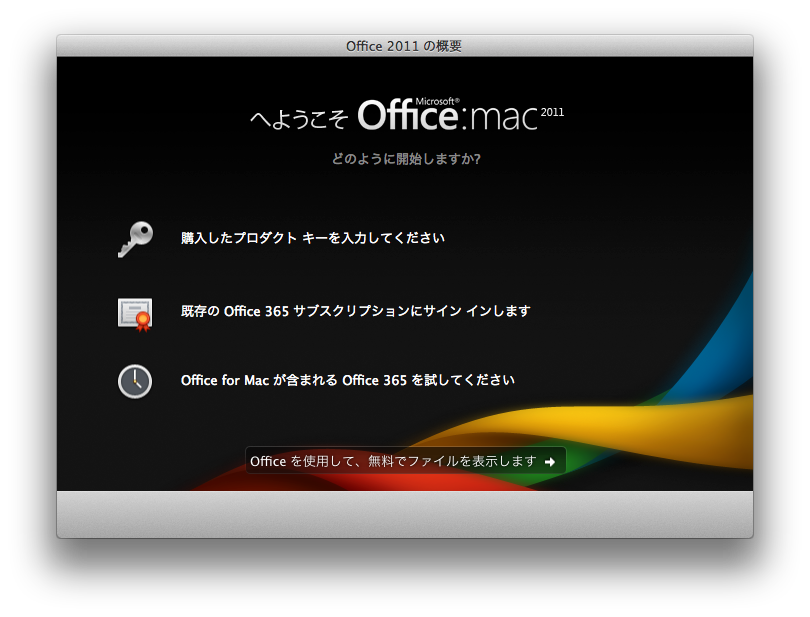
Task: Click the Office 2011 の概要 window title
Action: coord(404,46)
